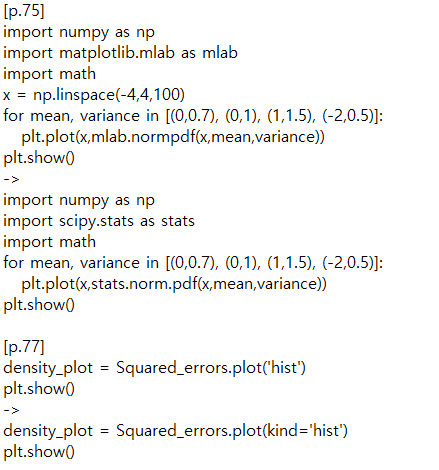The height and width of the screenshot is (470, 439).
Task: Click the stats.norm.pdf plot line
Action: tap(174, 284)
